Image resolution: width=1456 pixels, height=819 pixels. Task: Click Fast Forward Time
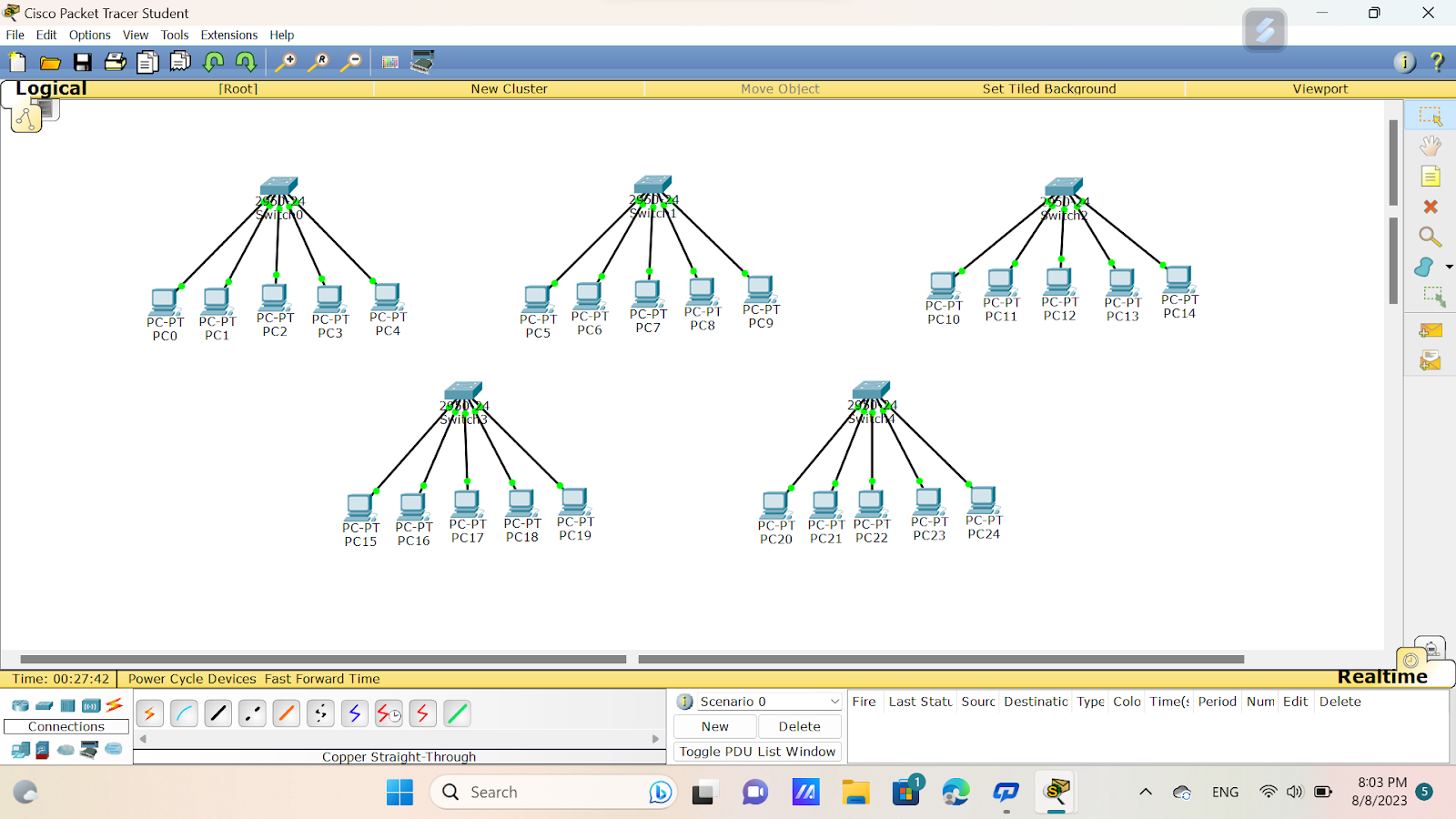click(x=322, y=679)
